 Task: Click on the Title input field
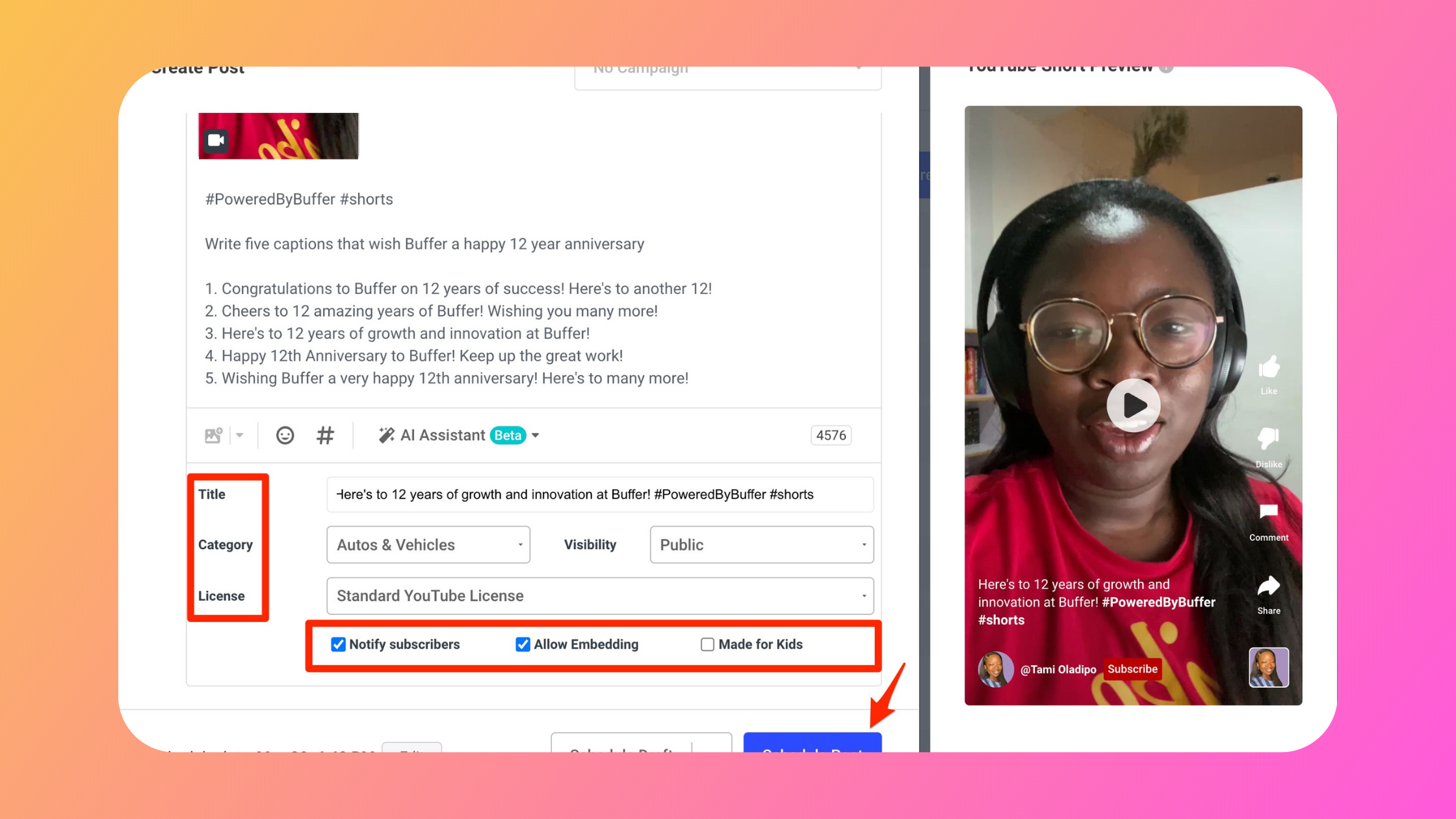(x=600, y=494)
